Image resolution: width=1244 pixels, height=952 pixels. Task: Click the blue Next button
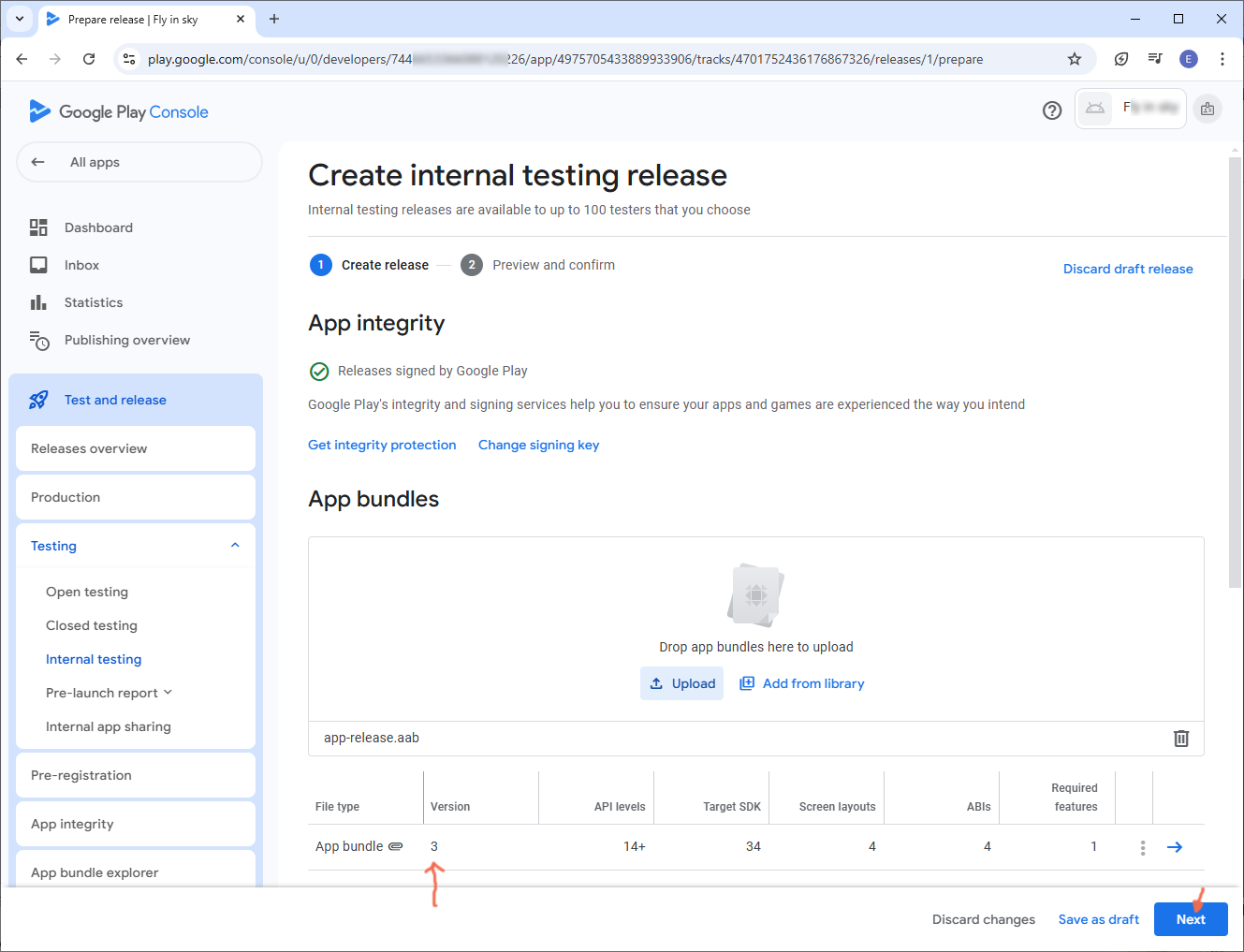point(1190,919)
